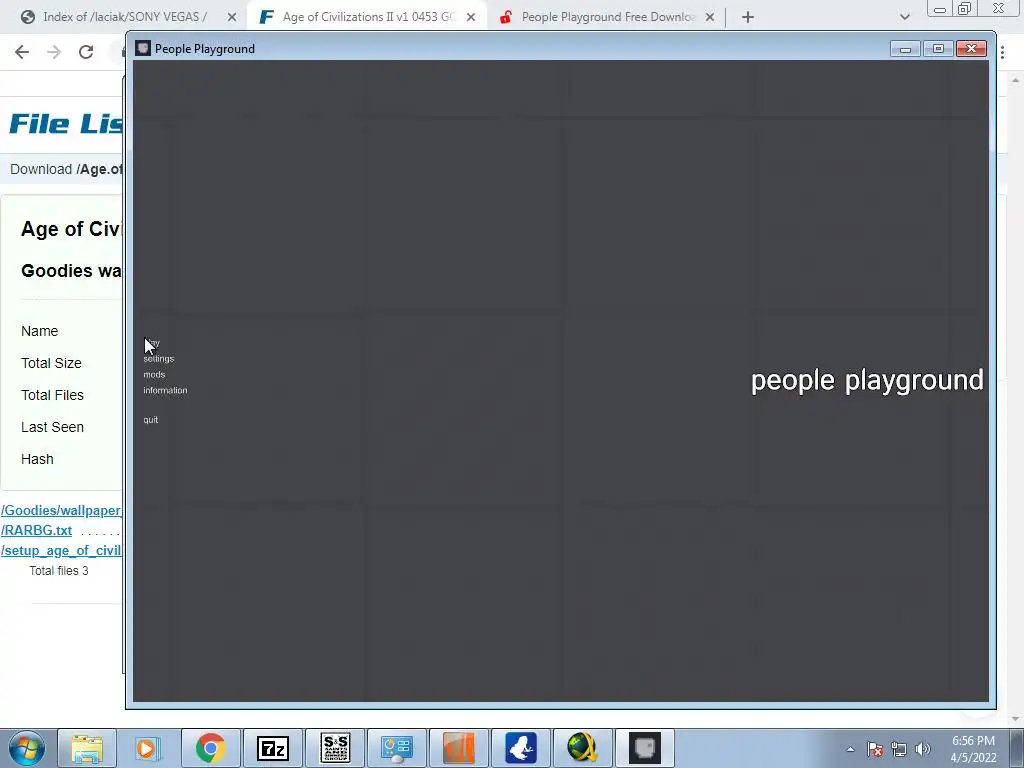Open the /setup_age_of_civil file link
This screenshot has width=1024, height=768.
coord(61,551)
